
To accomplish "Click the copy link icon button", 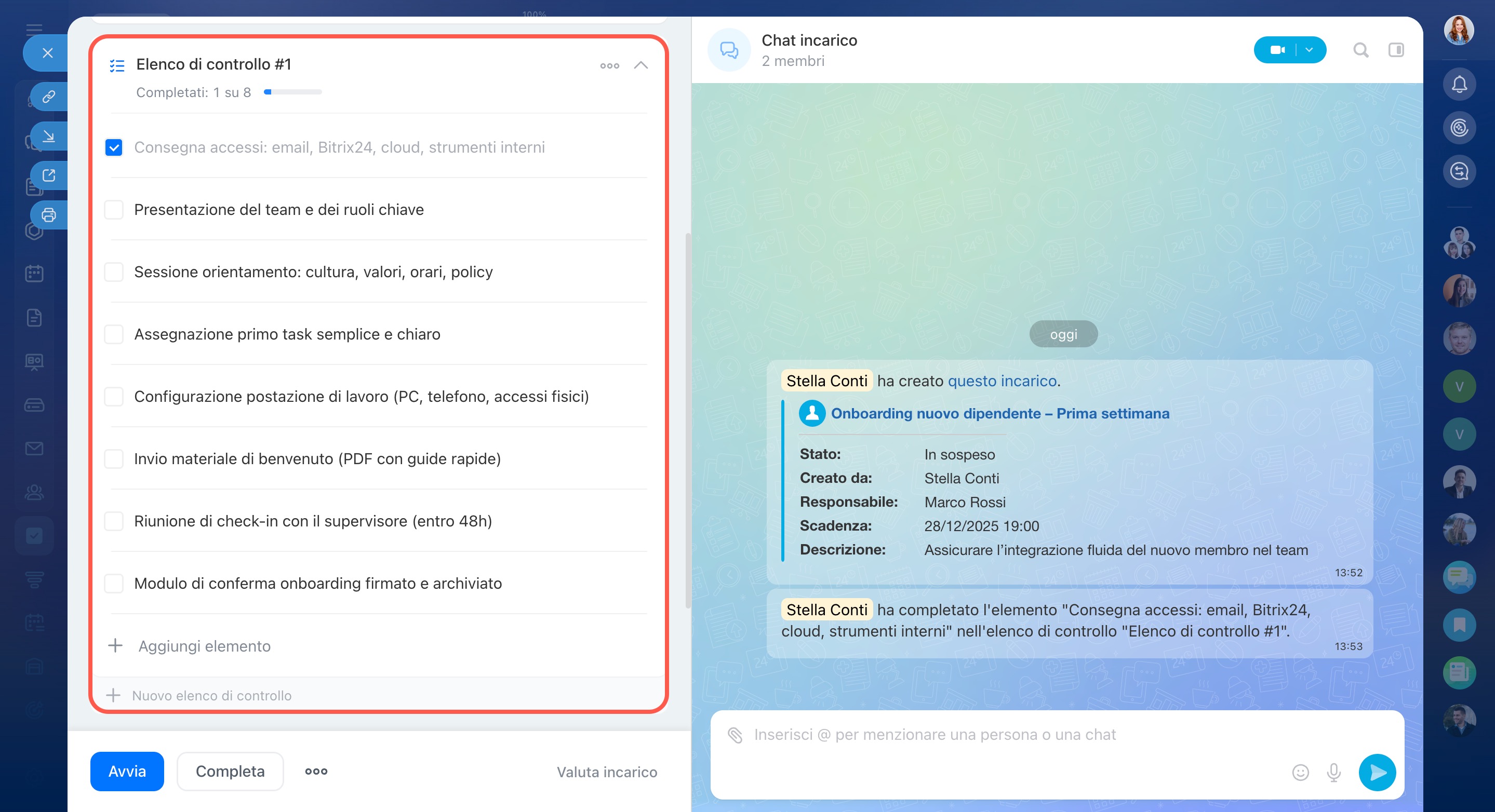I will pyautogui.click(x=49, y=96).
